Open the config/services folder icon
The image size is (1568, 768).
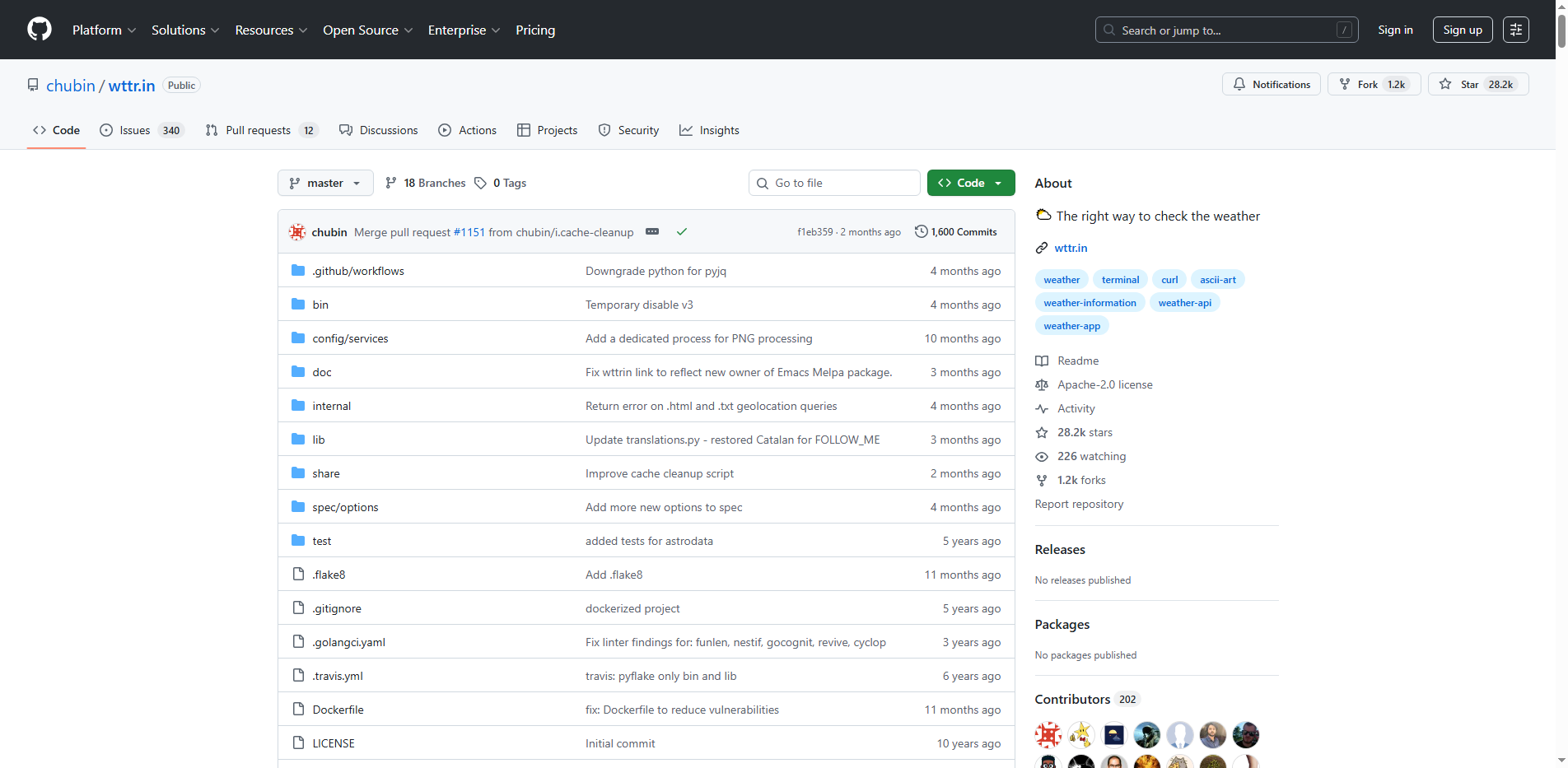(x=298, y=338)
